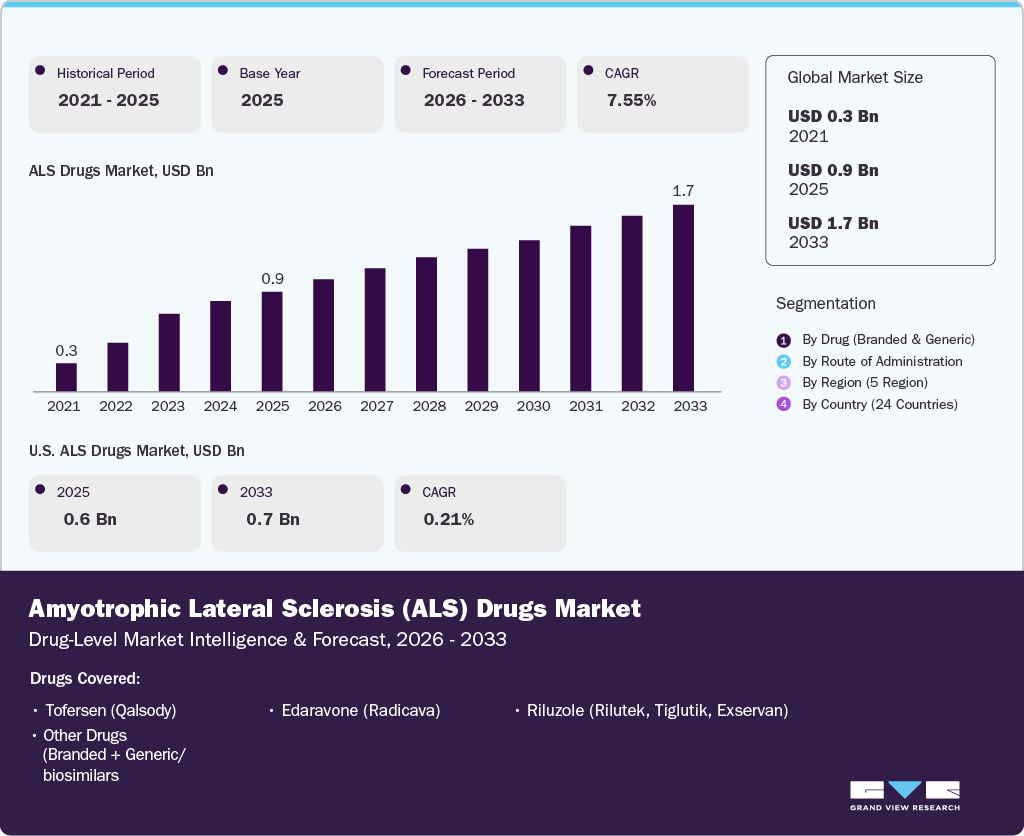Screen dimensions: 1024x836
Task: Select the CAGR 7.55% card
Action: click(663, 94)
